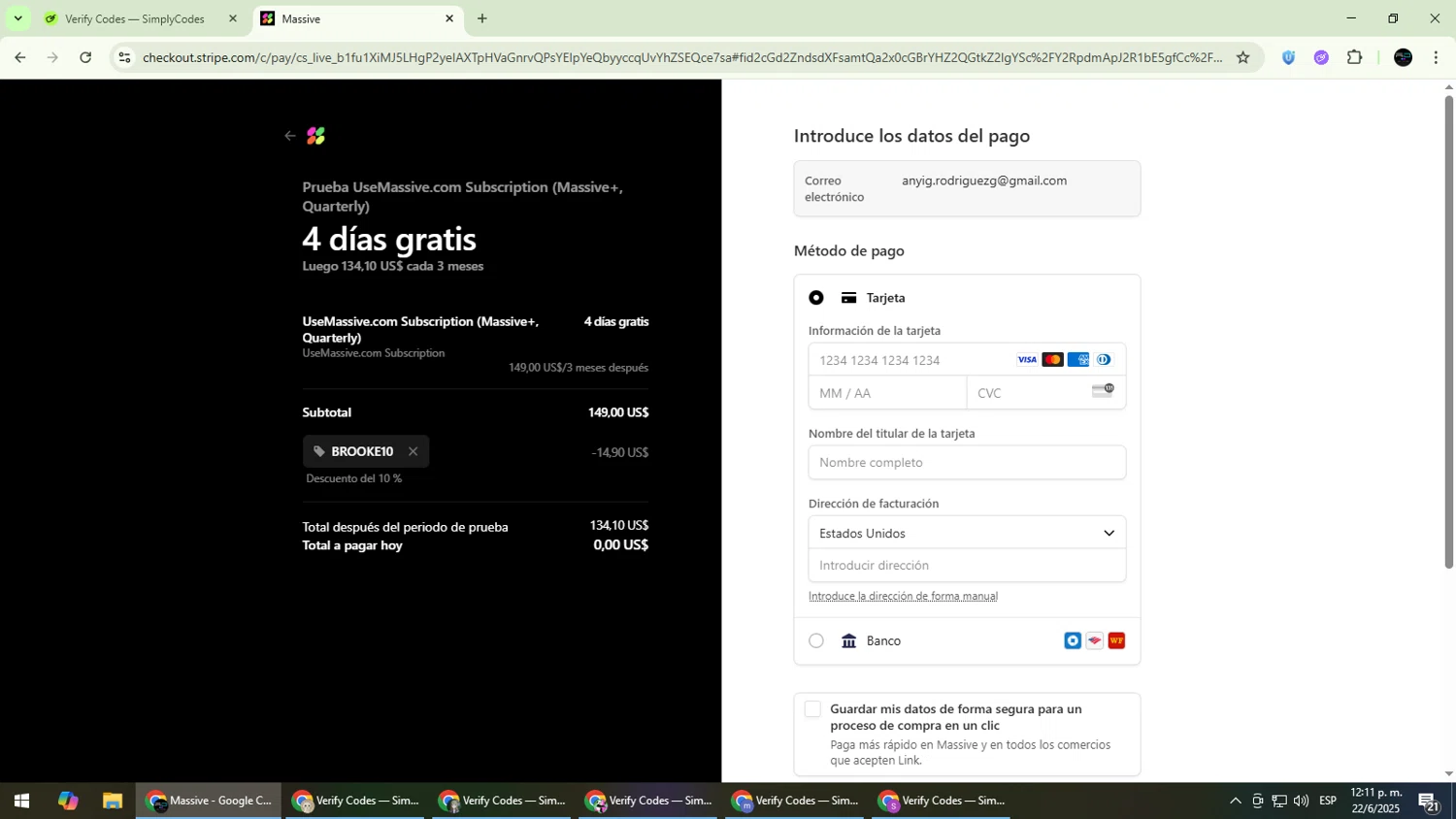This screenshot has height=819, width=1456.
Task: Select the Banco payment method radio
Action: click(x=816, y=640)
